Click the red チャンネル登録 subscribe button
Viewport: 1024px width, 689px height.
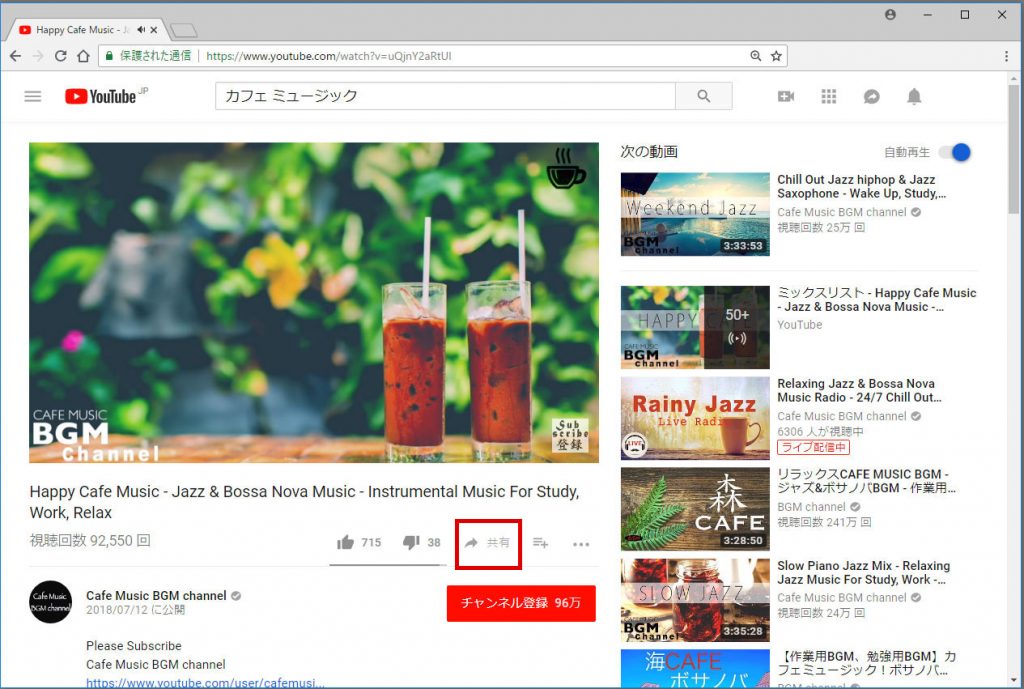(520, 603)
